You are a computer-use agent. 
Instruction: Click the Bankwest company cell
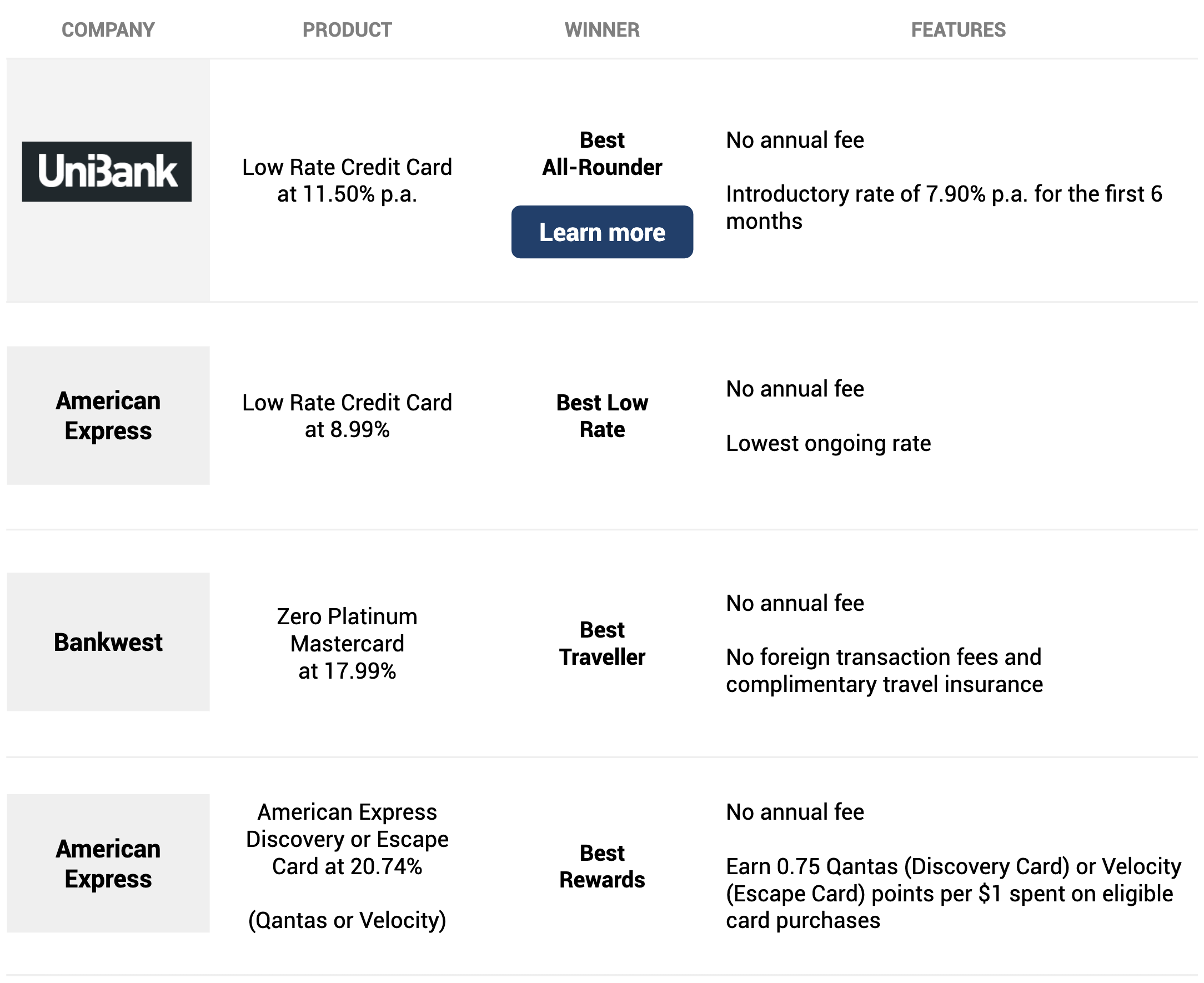pyautogui.click(x=108, y=641)
